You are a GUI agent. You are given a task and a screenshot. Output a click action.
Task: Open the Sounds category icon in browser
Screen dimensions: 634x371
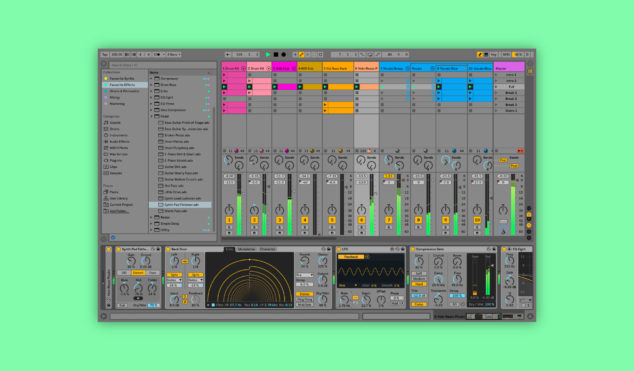tap(106, 122)
